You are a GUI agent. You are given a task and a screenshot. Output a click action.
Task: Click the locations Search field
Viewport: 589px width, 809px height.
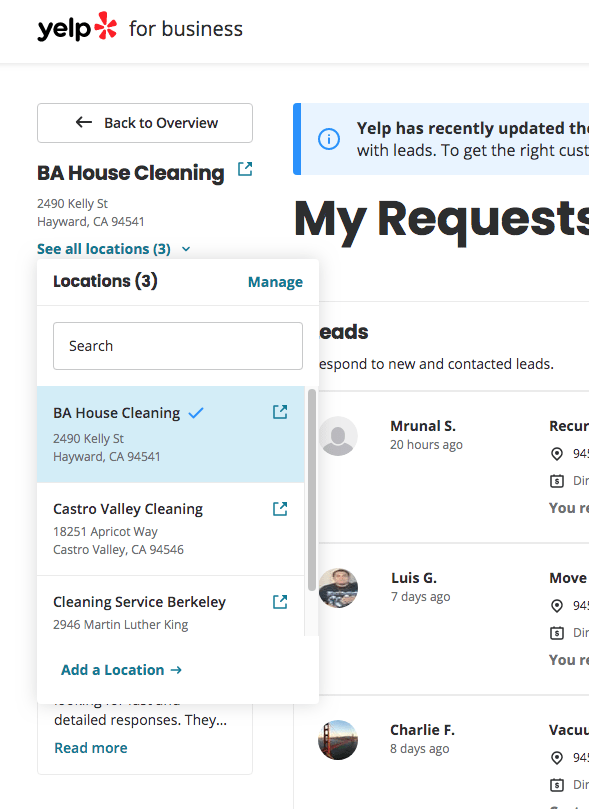pyautogui.click(x=178, y=346)
